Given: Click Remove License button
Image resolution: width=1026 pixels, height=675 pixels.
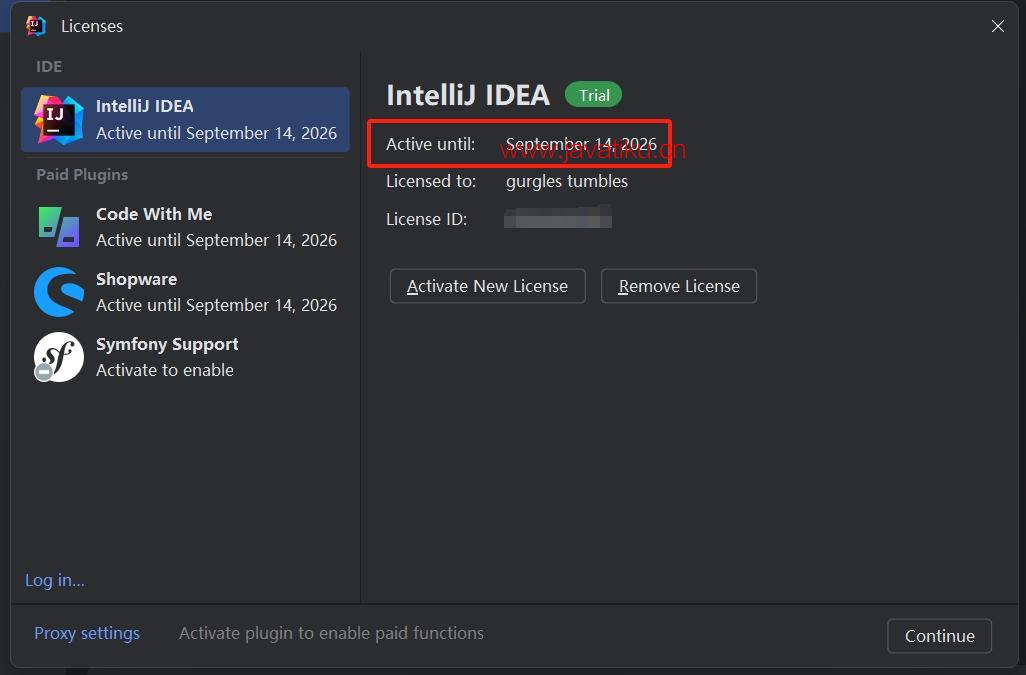Looking at the screenshot, I should coord(679,286).
